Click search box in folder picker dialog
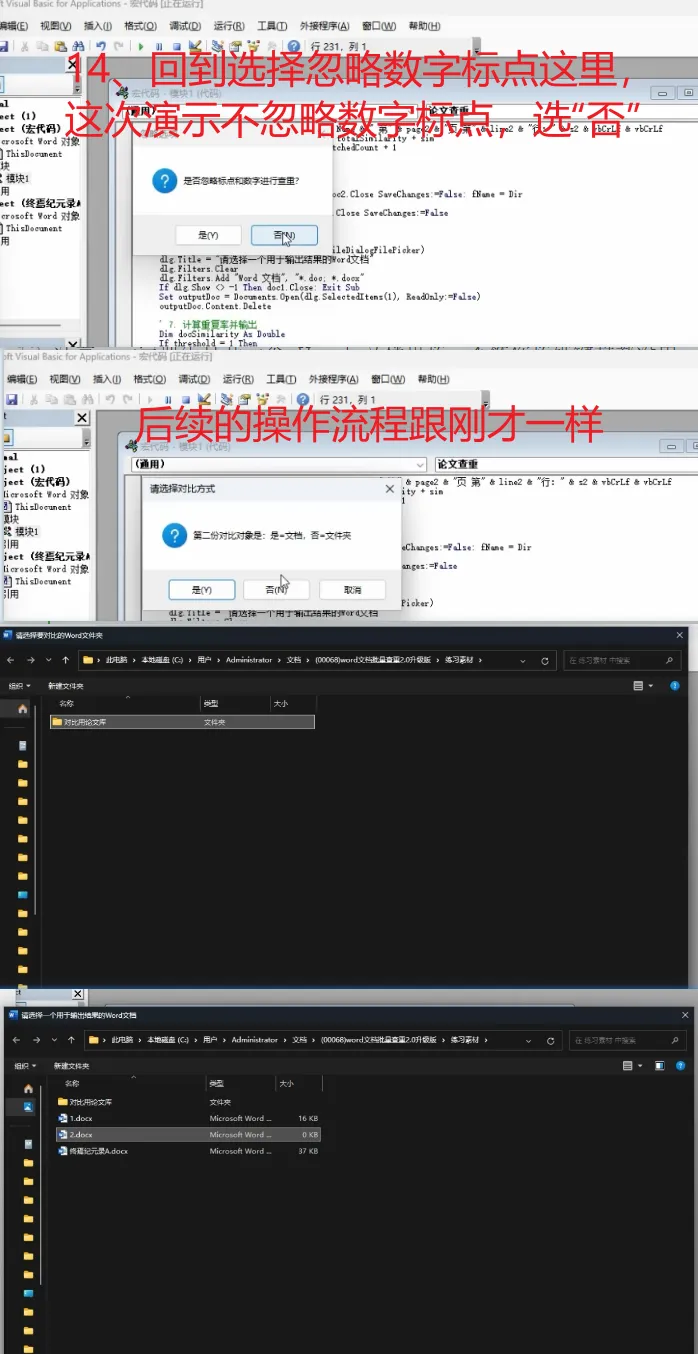Screen dimensions: 698x1354 tap(624, 660)
